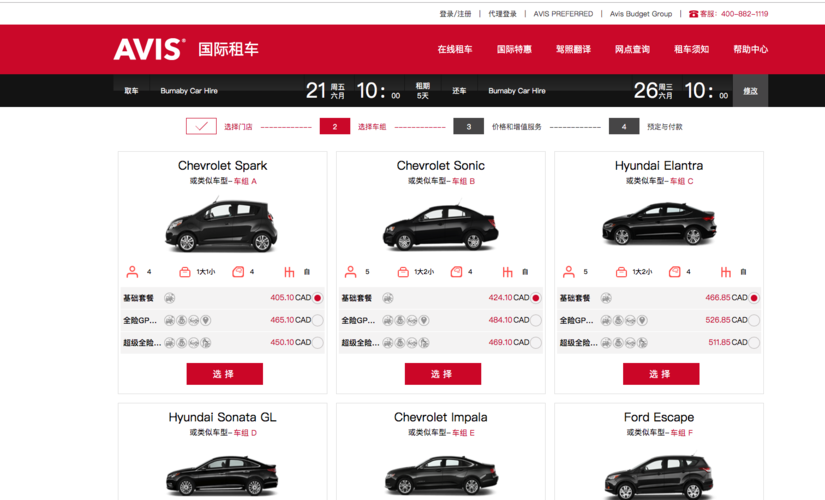Click the luggage icon for Hyundai Elantra
This screenshot has width=825, height=500.
621,272
